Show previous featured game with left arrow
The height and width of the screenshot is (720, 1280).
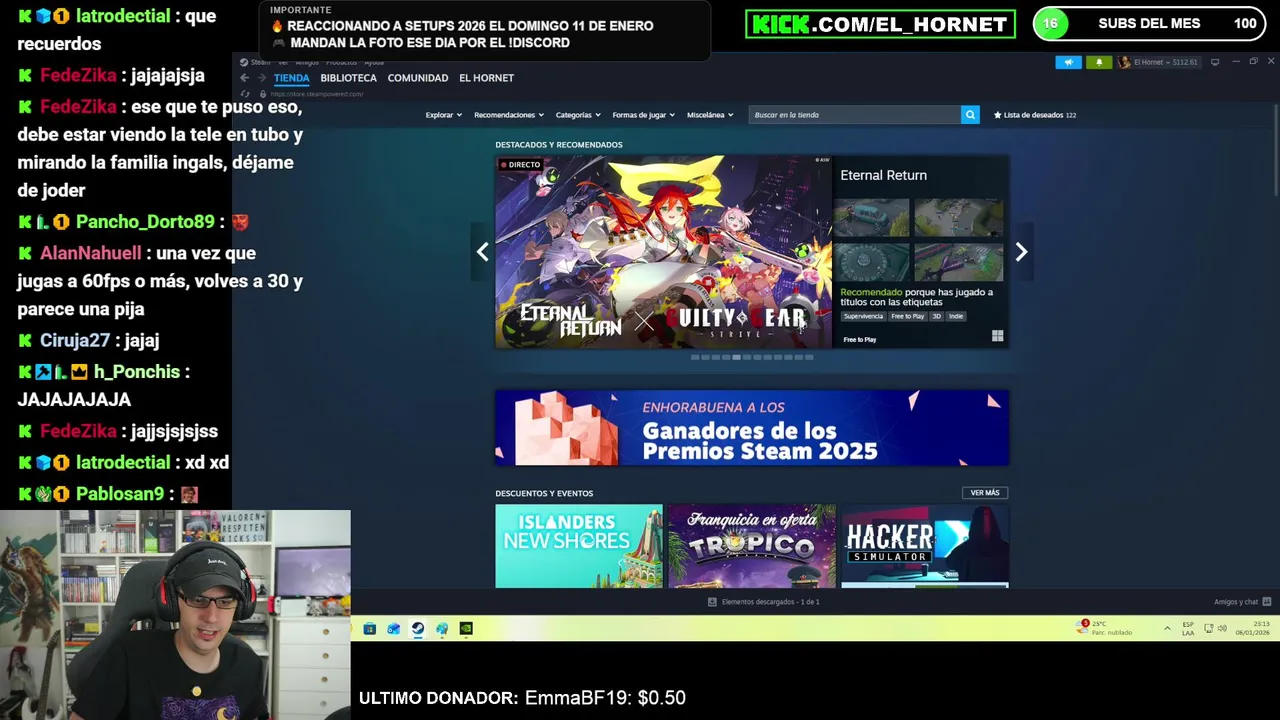[x=482, y=252]
